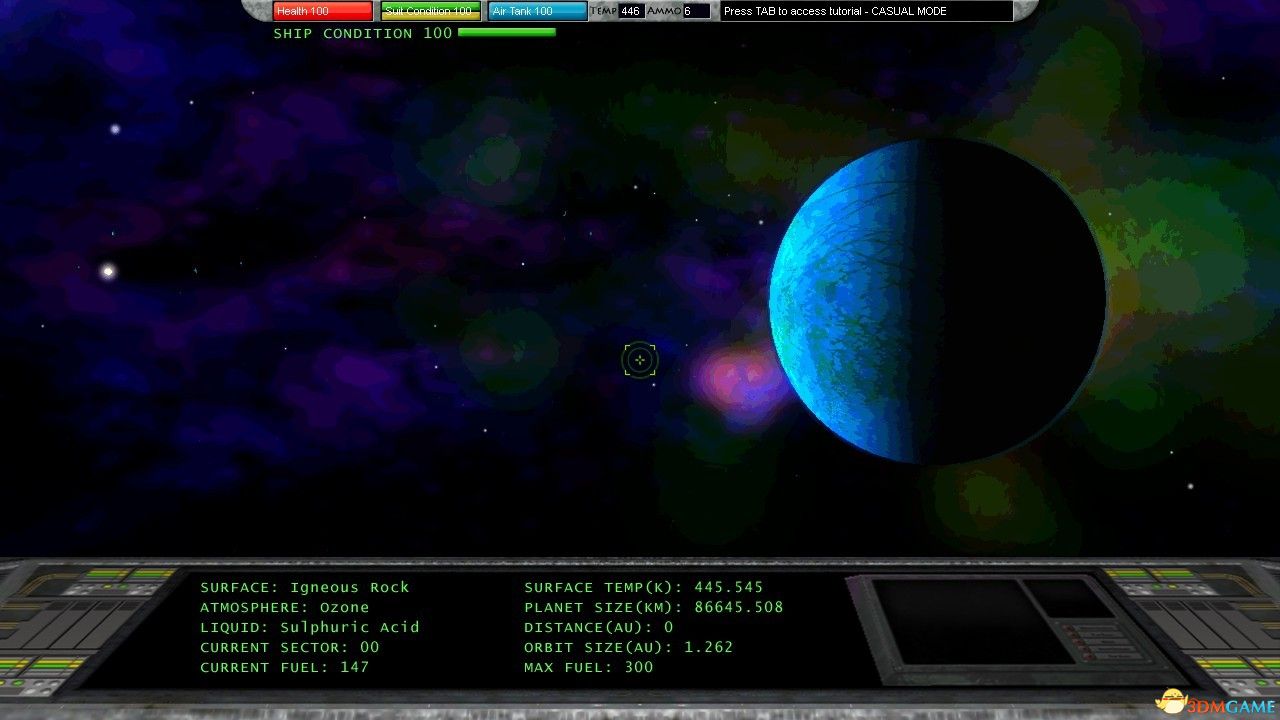Screen dimensions: 1280x720
Task: Click the bright white star on the left
Action: click(x=108, y=271)
